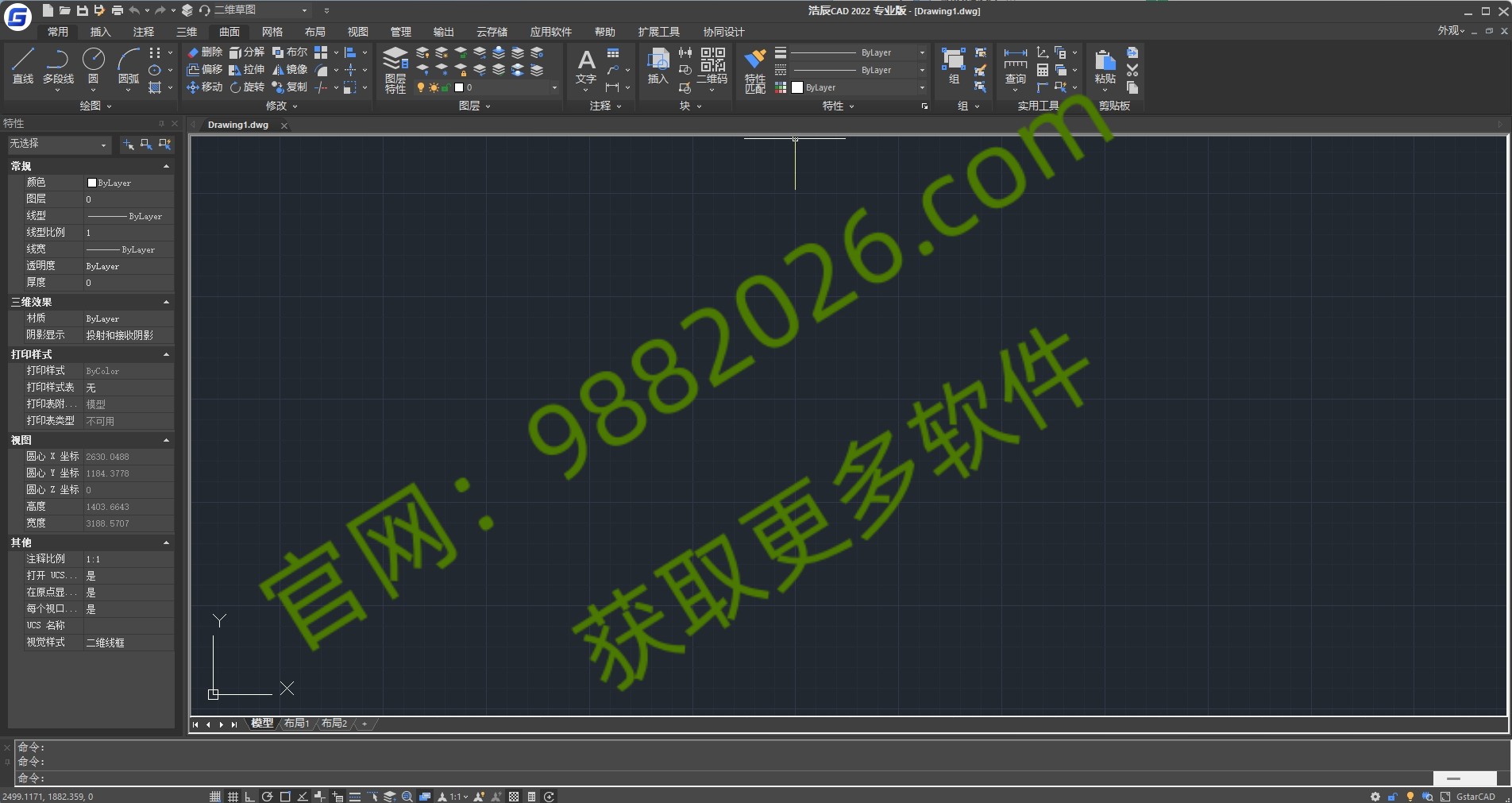Switch to the 三维 ribbon tab
Viewport: 1512px width, 803px height.
[x=187, y=32]
